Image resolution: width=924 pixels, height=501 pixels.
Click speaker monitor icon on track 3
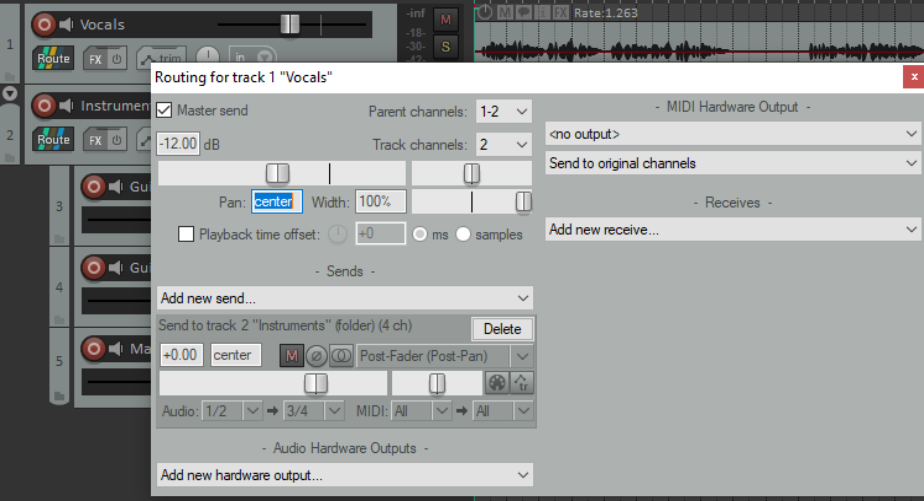(116, 187)
